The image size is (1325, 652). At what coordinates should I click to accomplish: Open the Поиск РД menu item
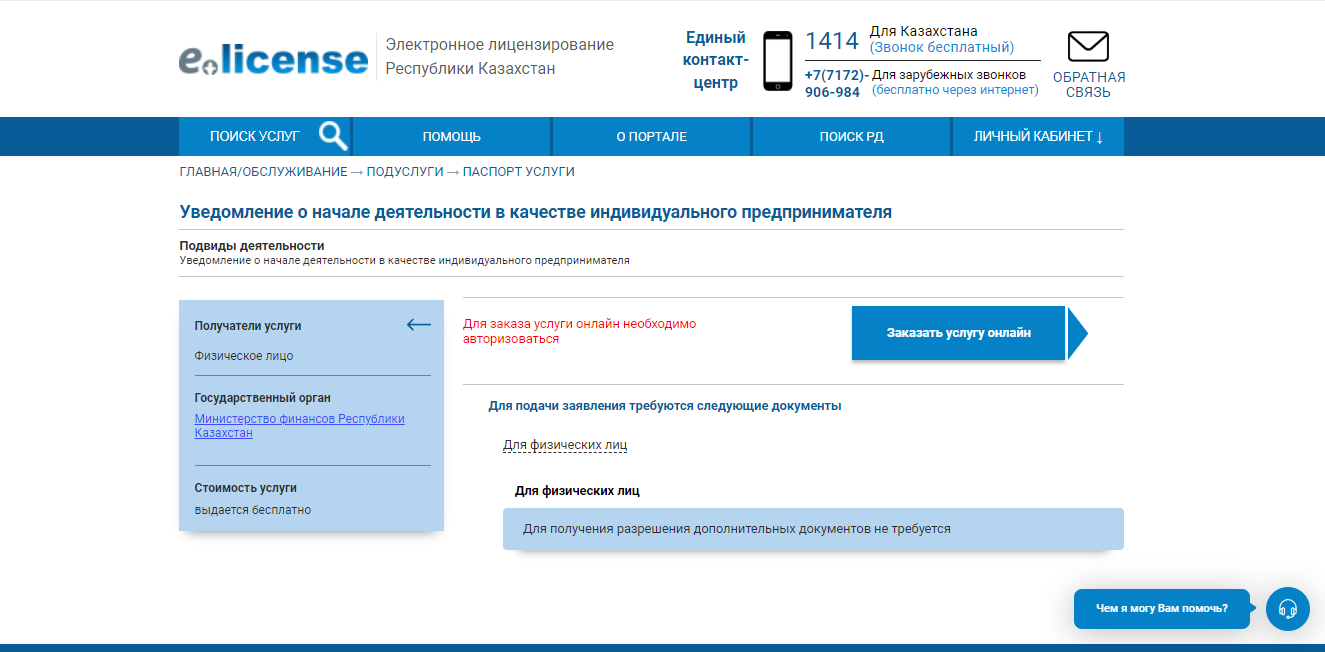pos(851,137)
